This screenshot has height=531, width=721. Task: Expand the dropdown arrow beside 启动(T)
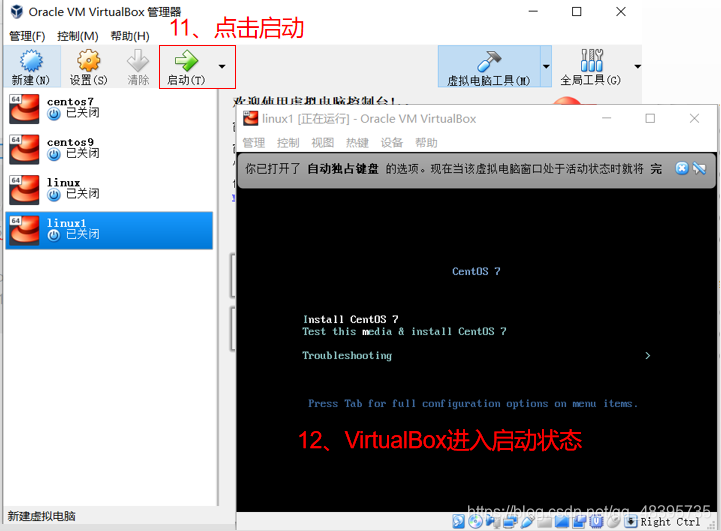tap(222, 67)
